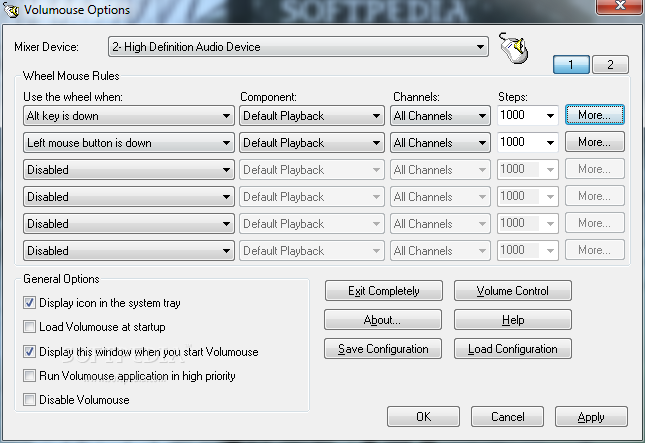Viewport: 645px width, 443px height.
Task: Open Channels dropdown in Left mouse button row
Action: point(440,143)
